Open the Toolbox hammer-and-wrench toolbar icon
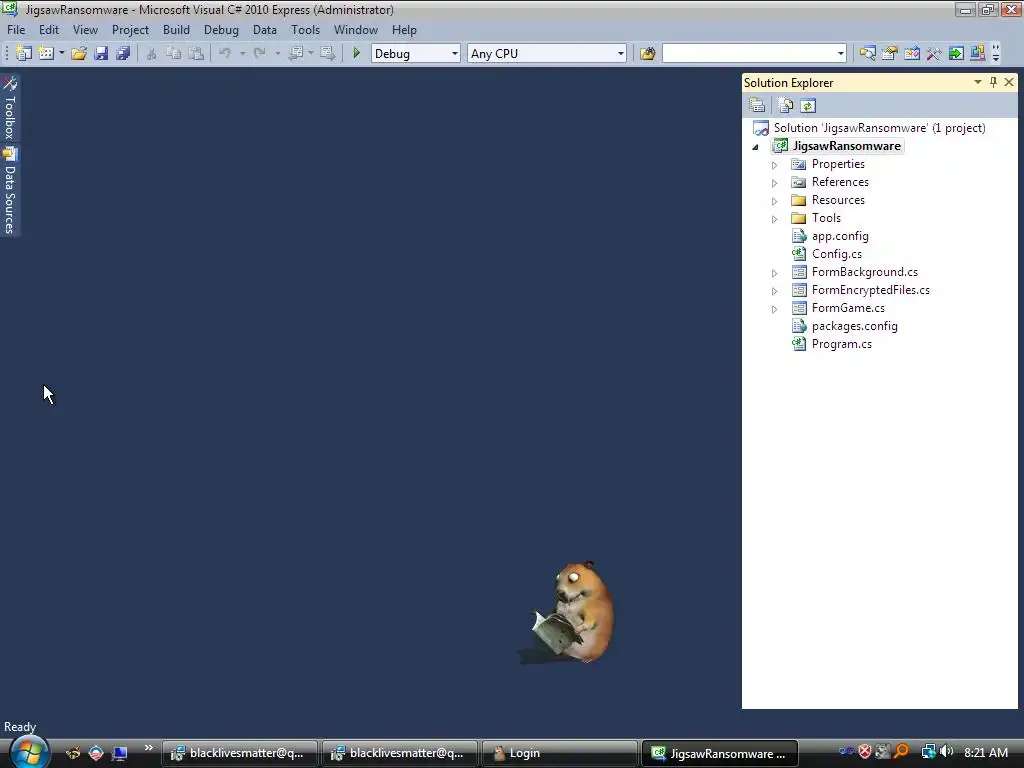1024x768 pixels. (934, 54)
